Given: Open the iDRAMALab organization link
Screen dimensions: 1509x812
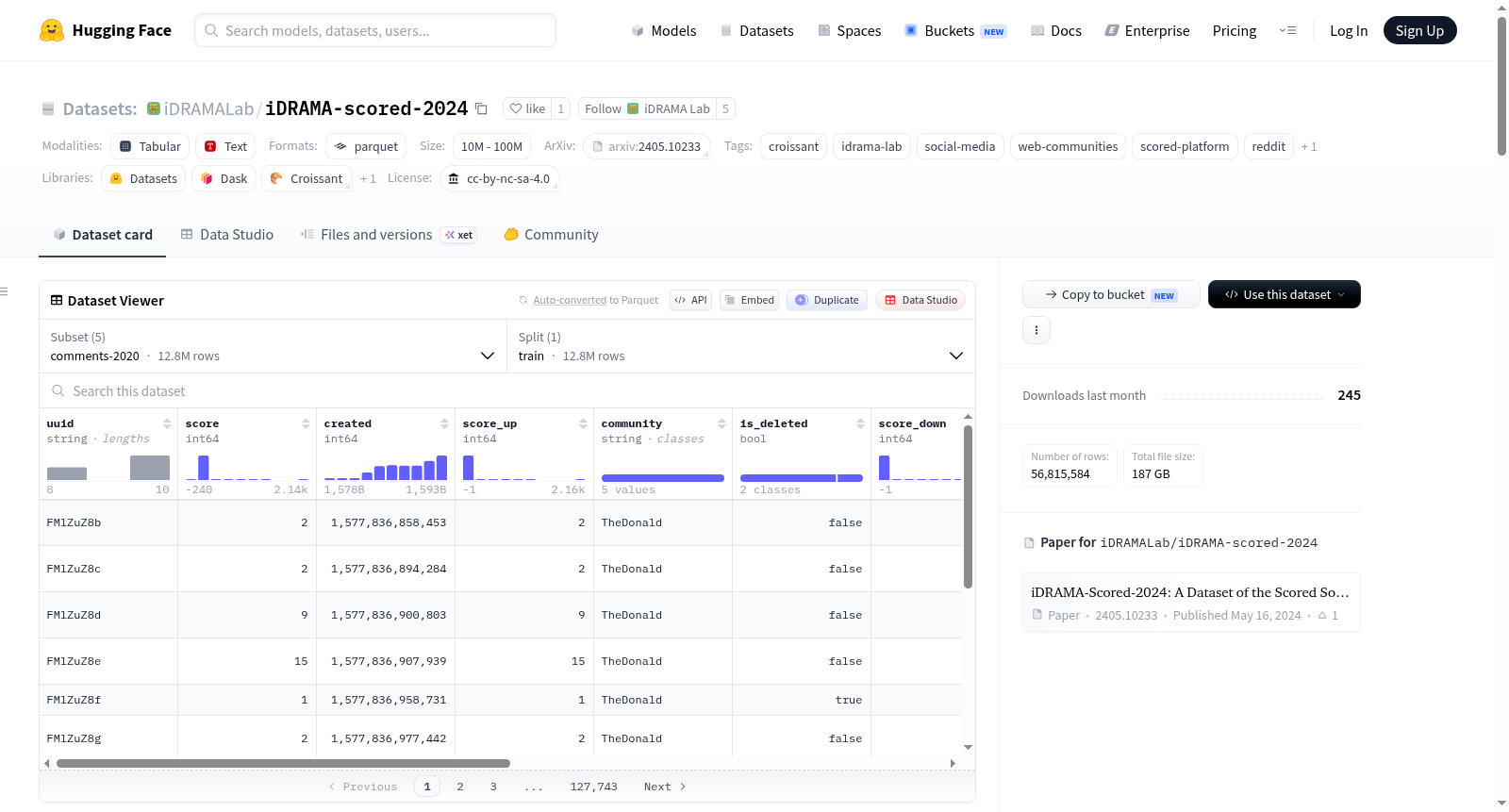Looking at the screenshot, I should [208, 108].
